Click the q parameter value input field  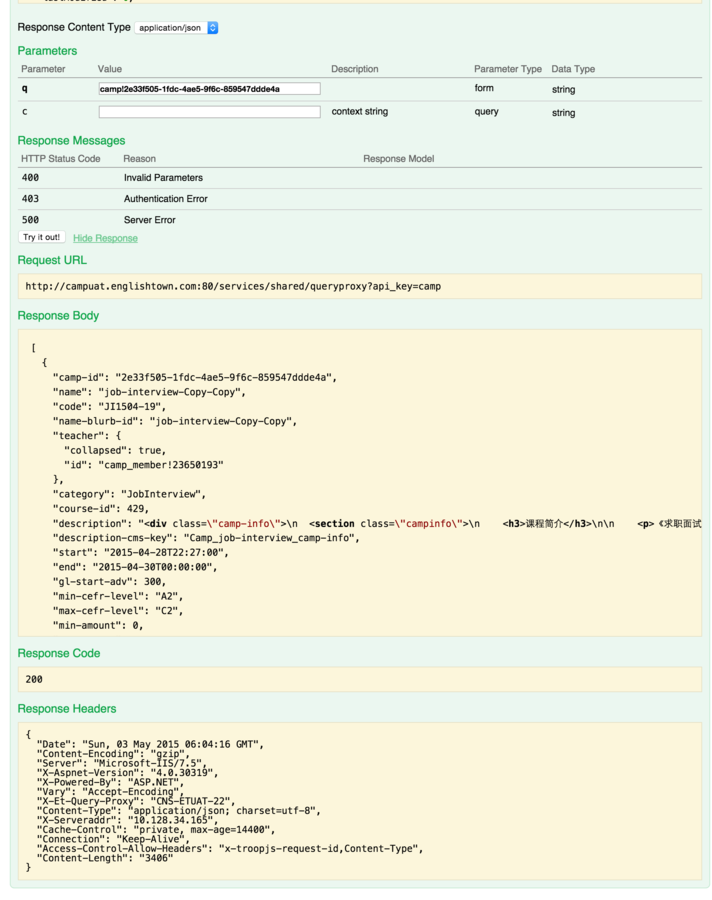click(x=210, y=89)
